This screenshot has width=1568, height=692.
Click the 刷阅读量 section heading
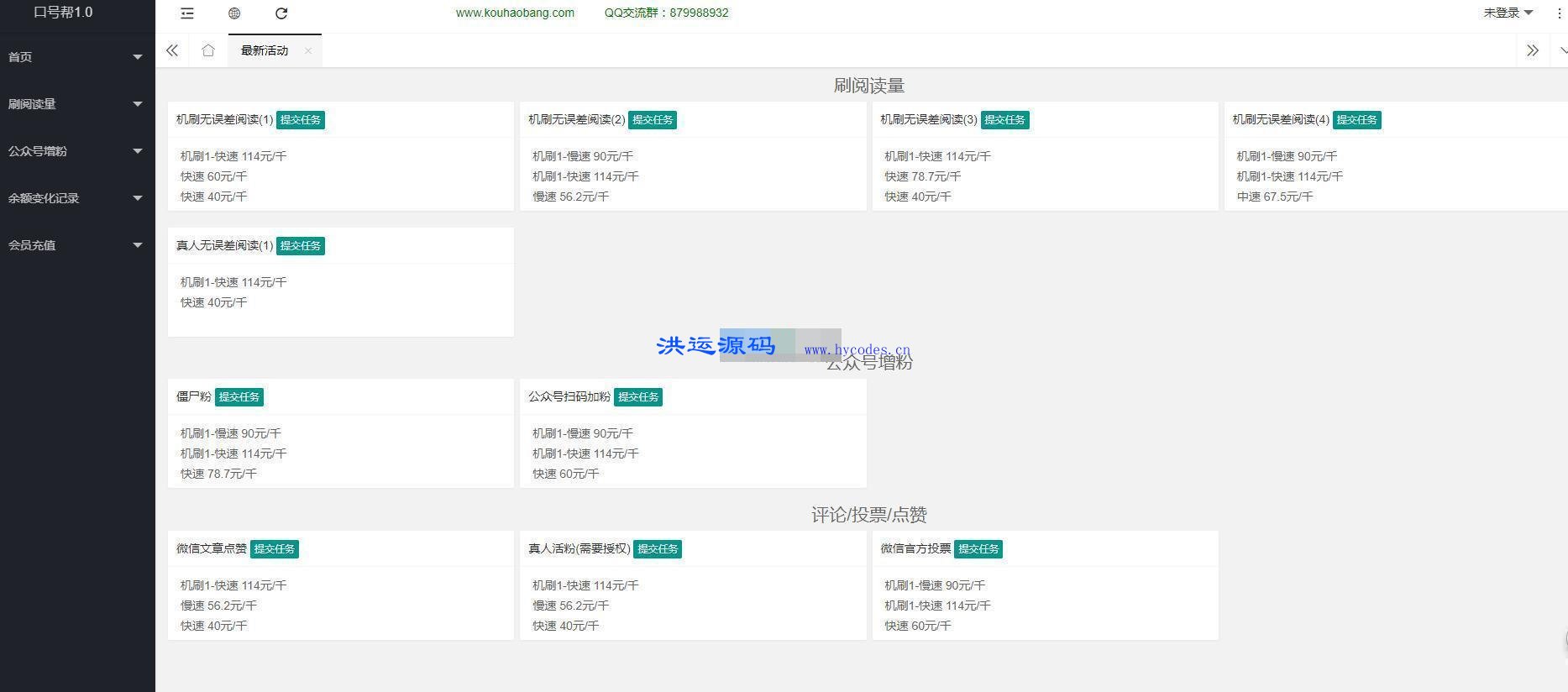(868, 86)
